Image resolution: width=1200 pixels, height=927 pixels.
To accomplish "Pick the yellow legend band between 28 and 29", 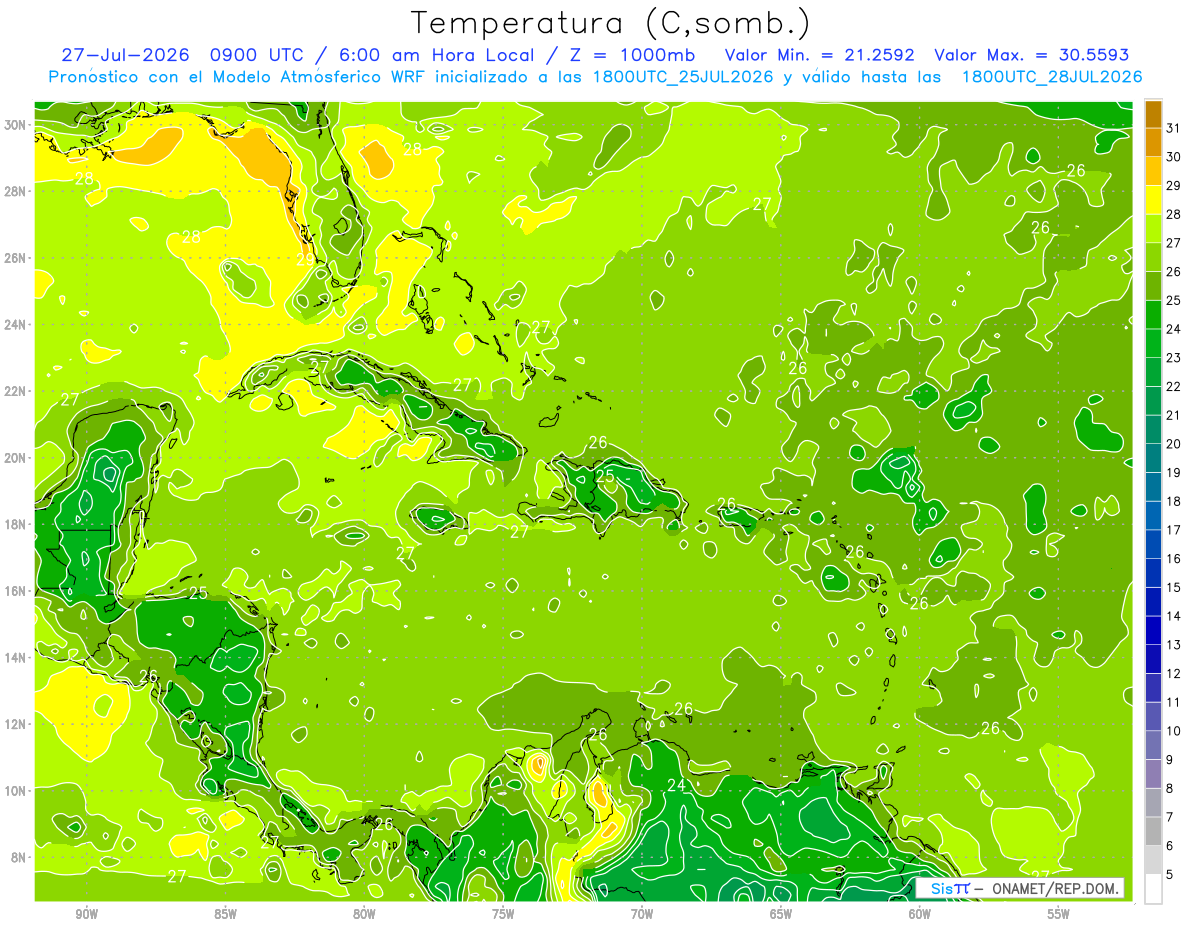I will pos(1153,200).
